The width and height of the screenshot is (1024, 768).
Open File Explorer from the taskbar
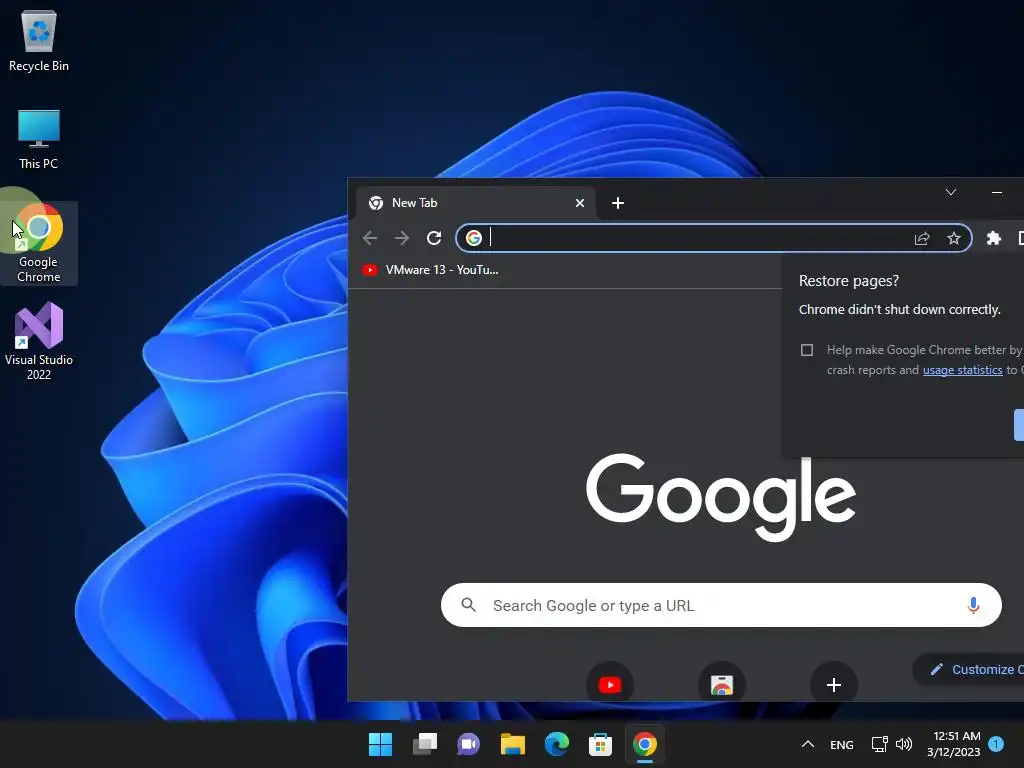tap(513, 744)
